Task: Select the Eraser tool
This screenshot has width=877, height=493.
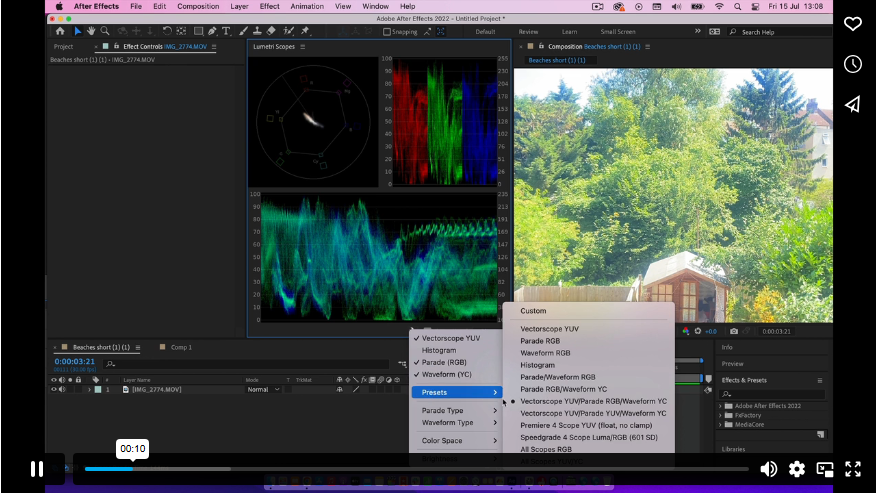Action: (x=271, y=31)
